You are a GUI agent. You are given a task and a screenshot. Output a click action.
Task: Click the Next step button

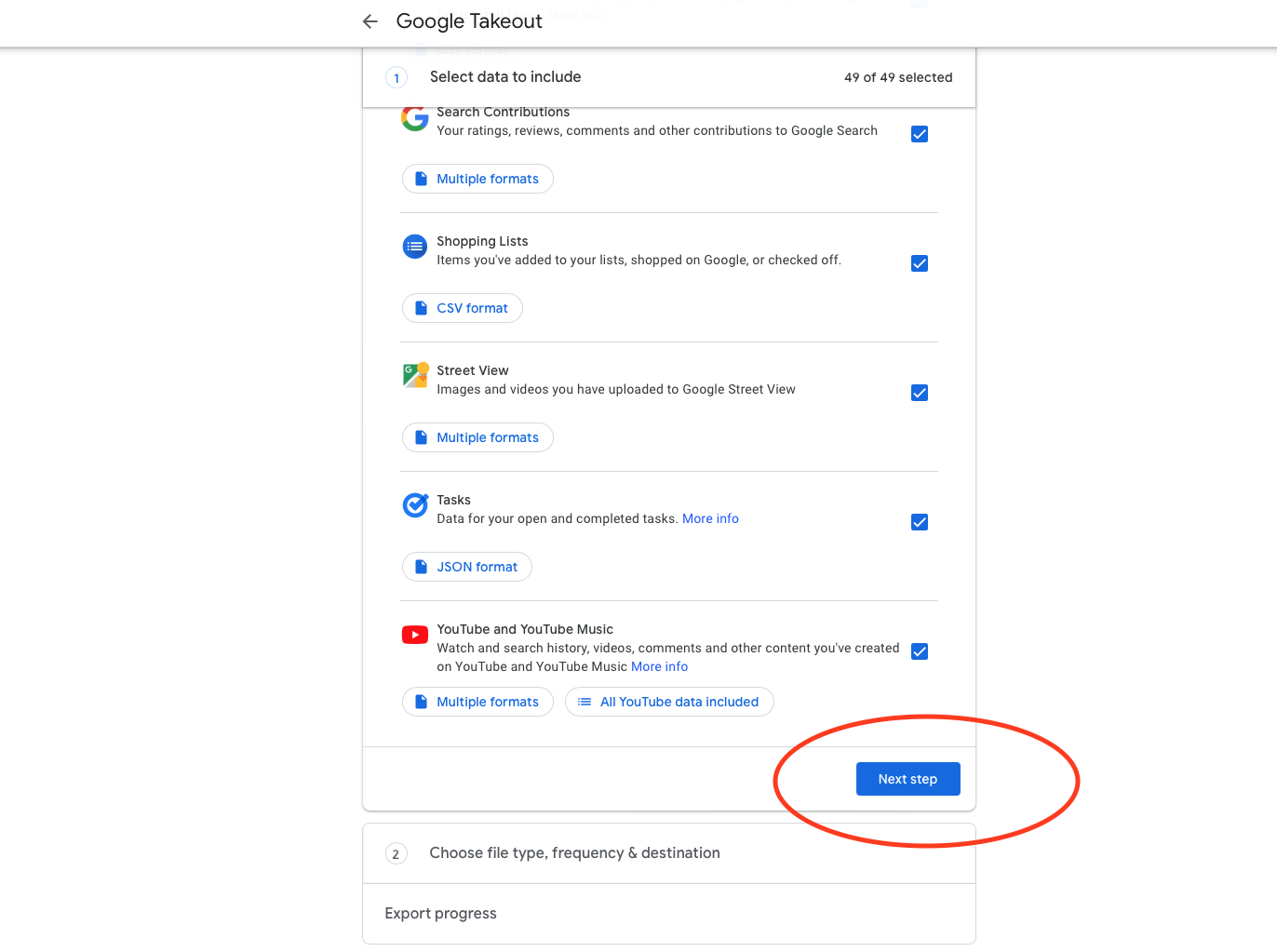[x=908, y=779]
